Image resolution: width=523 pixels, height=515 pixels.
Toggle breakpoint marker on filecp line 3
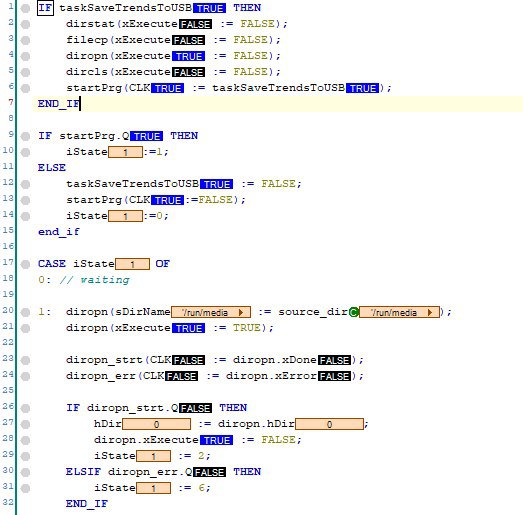[25, 40]
